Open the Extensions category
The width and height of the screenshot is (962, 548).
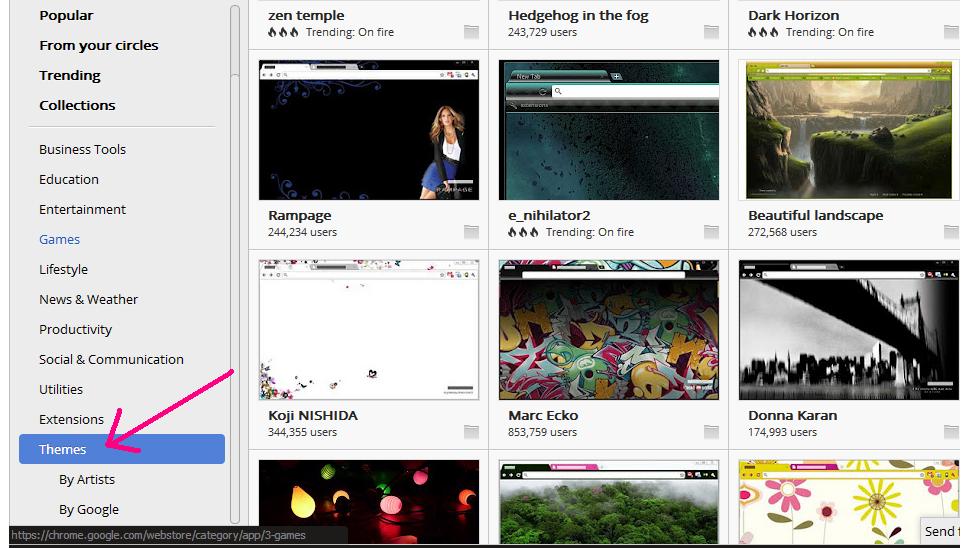[71, 420]
